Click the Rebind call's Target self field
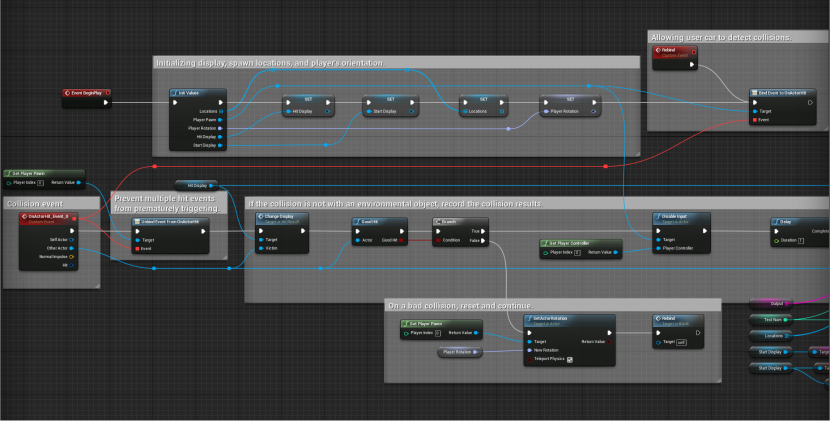The height and width of the screenshot is (421, 830). tap(682, 343)
